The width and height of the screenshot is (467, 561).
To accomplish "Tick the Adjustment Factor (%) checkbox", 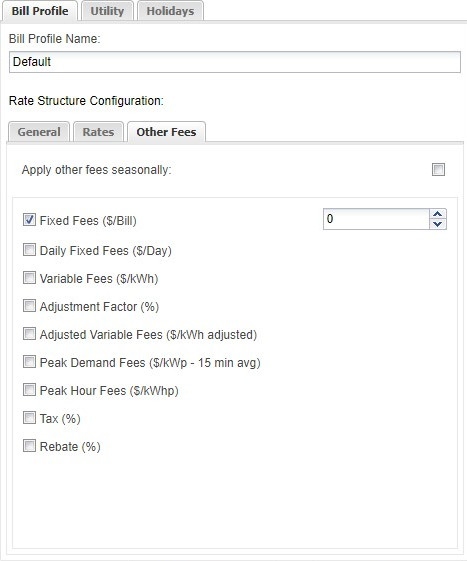I will (x=29, y=306).
